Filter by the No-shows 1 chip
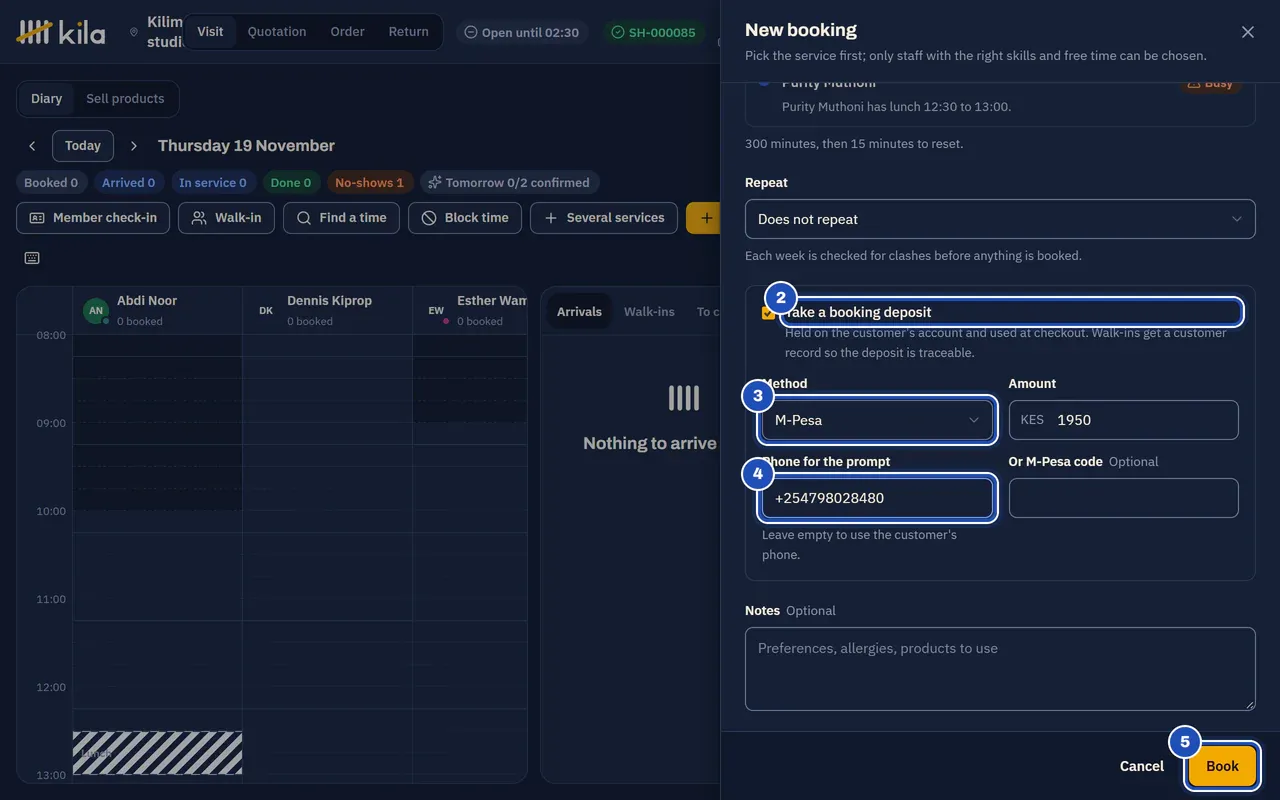The height and width of the screenshot is (800, 1280). tap(369, 183)
